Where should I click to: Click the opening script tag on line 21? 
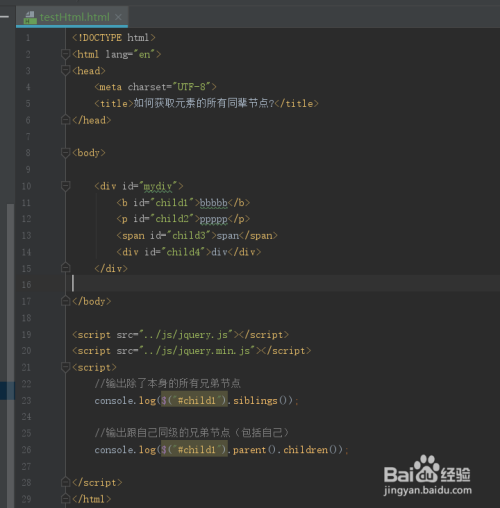coord(94,367)
